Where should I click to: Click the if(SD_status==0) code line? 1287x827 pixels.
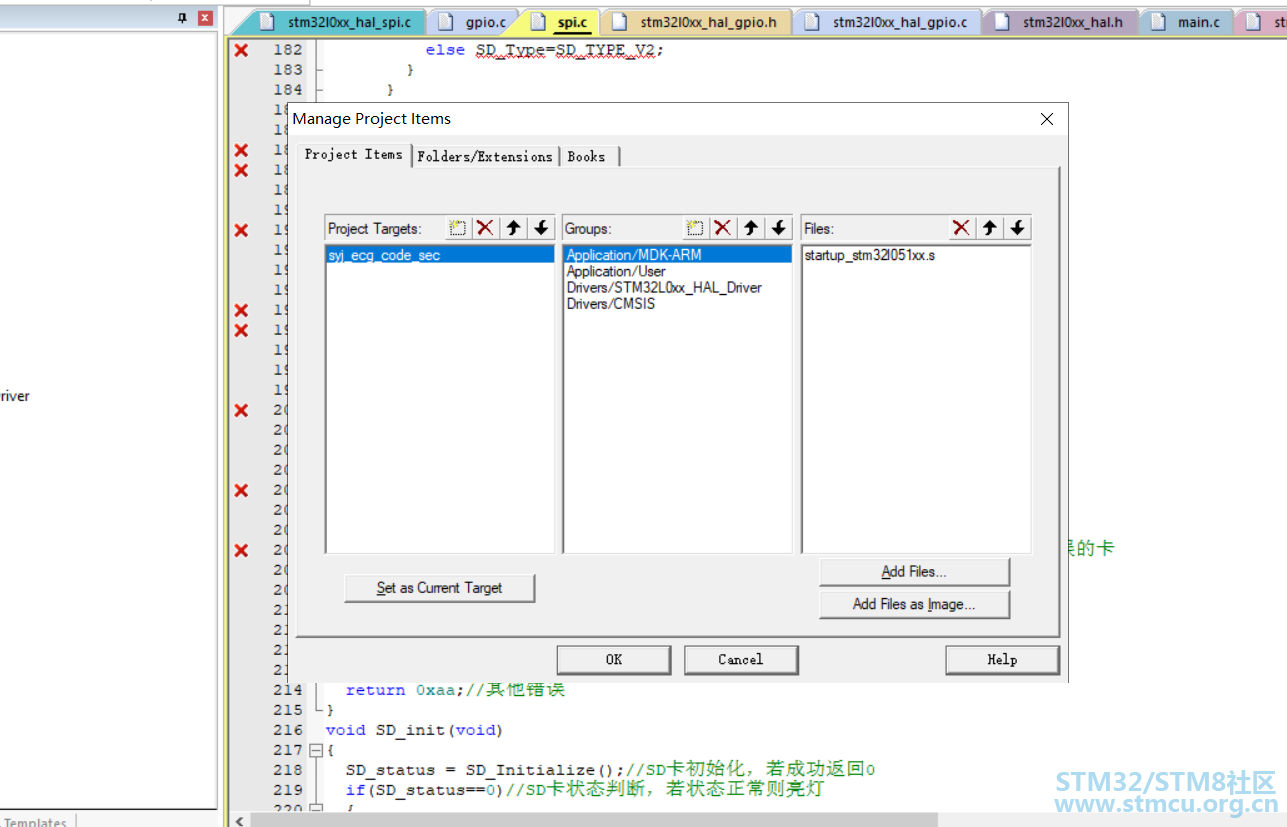[x=584, y=790]
